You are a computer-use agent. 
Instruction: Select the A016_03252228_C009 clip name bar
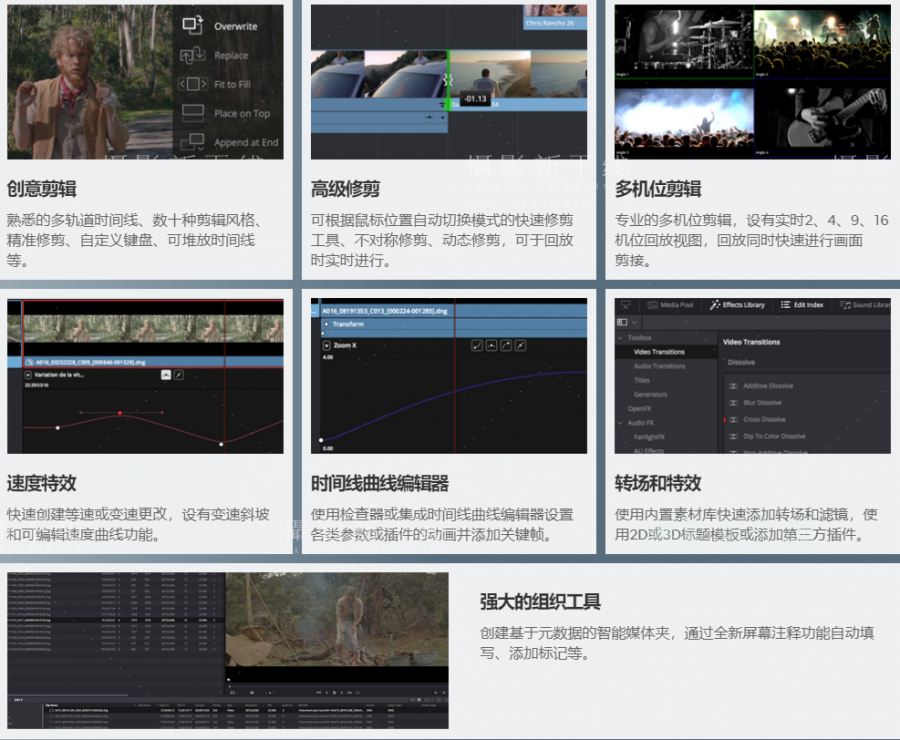pos(153,362)
